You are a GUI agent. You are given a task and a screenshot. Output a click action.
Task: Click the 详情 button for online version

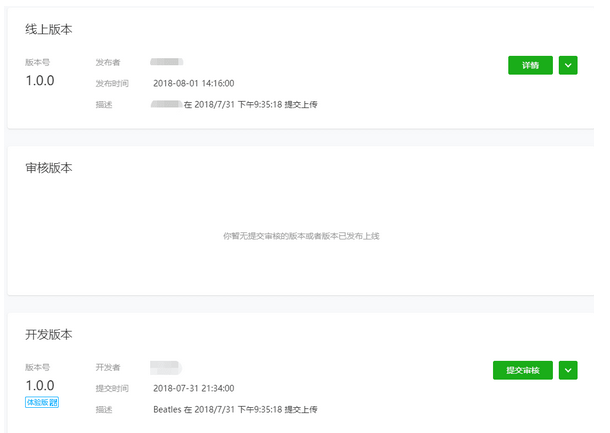(x=530, y=65)
